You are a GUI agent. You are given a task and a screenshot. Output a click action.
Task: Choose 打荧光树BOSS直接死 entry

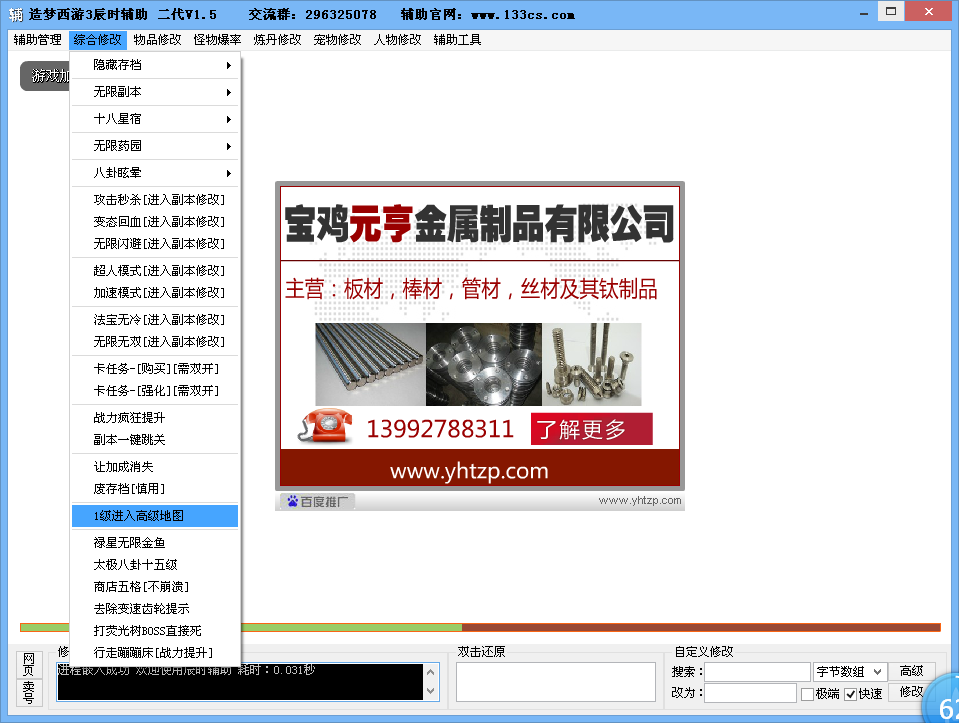(155, 630)
